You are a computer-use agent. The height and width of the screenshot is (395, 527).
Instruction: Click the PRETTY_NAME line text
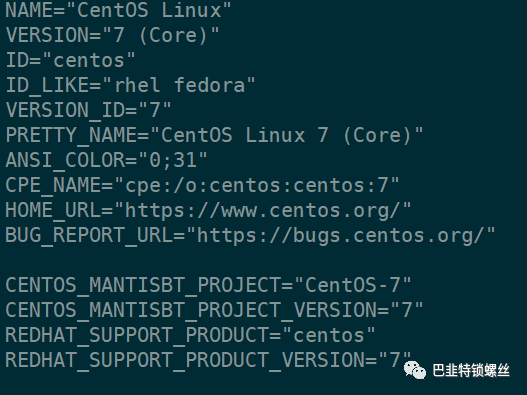coord(214,136)
